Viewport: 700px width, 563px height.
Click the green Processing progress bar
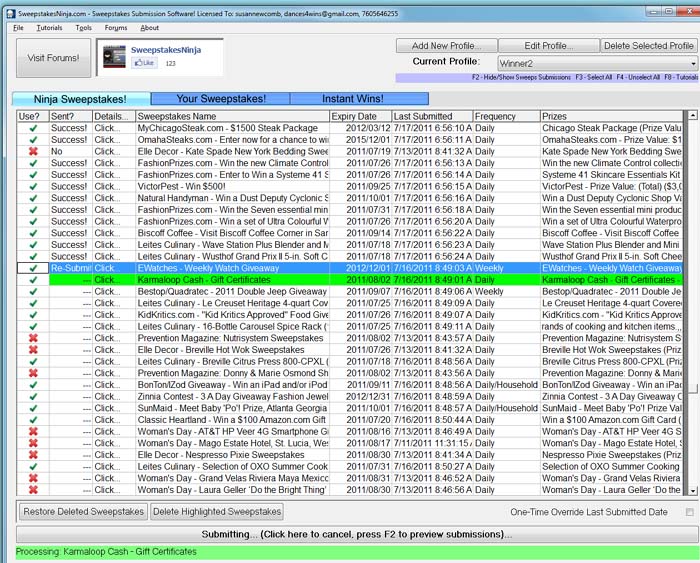click(357, 552)
